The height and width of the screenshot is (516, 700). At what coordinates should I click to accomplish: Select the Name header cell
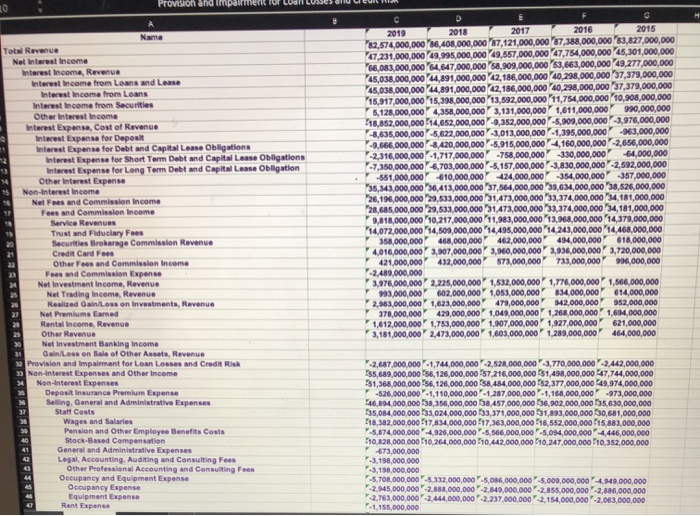tap(151, 37)
